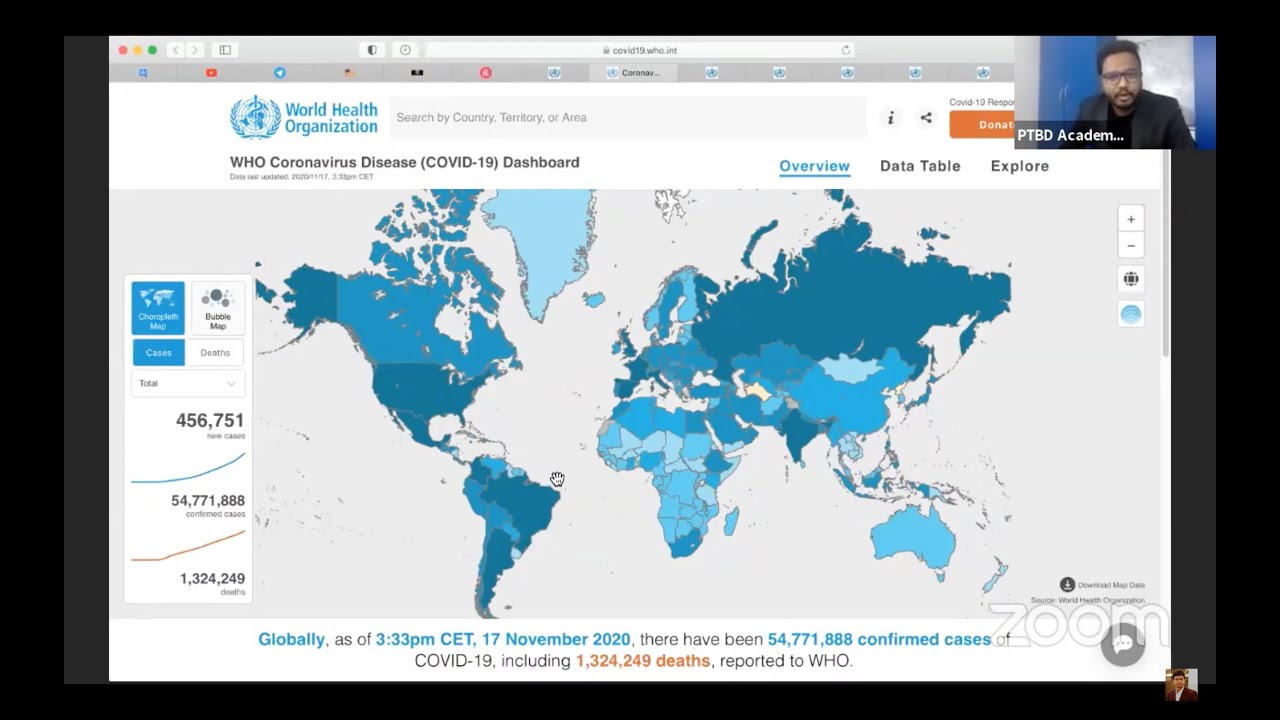Open the Explore tab
The image size is (1280, 720).
point(1019,166)
